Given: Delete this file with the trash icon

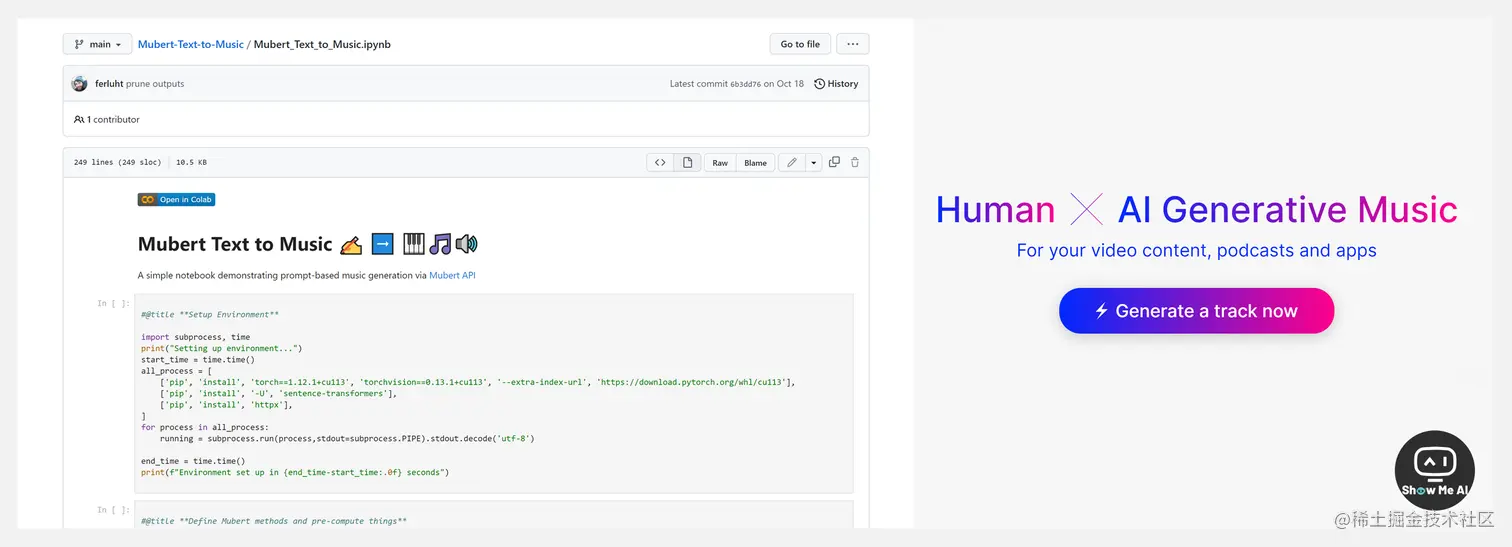Looking at the screenshot, I should point(854,162).
